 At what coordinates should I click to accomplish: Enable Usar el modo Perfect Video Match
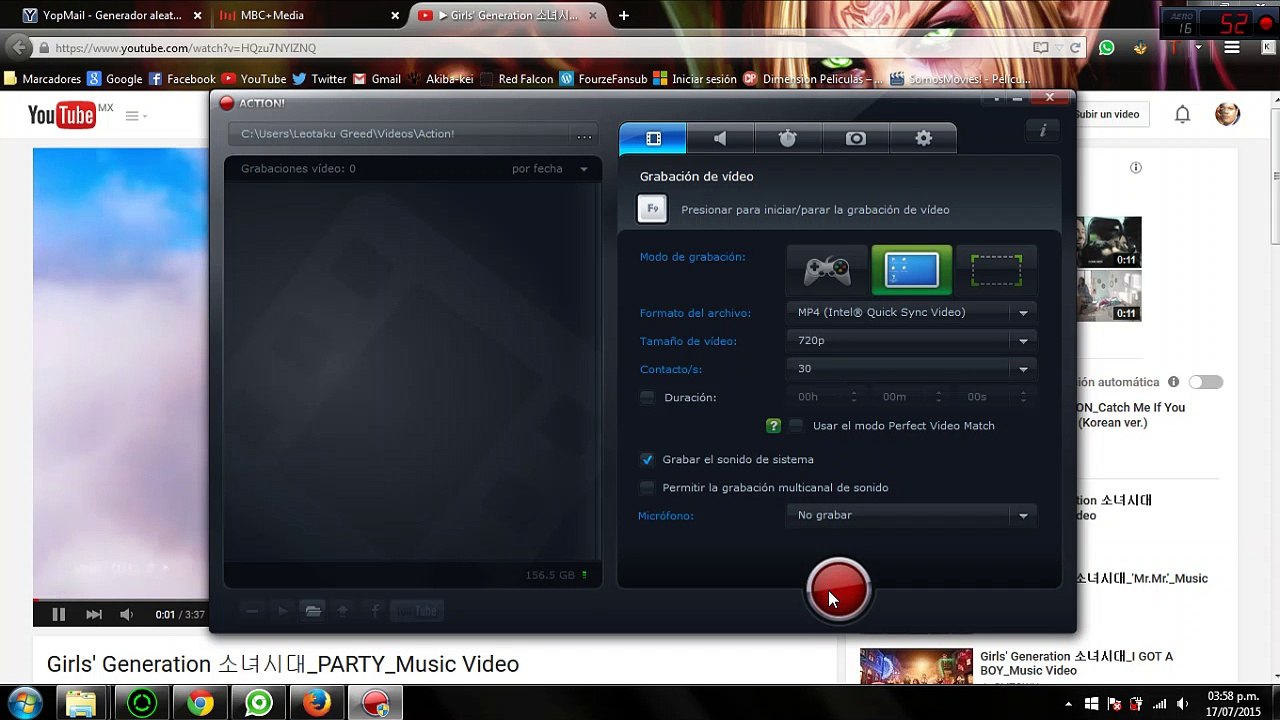(796, 426)
